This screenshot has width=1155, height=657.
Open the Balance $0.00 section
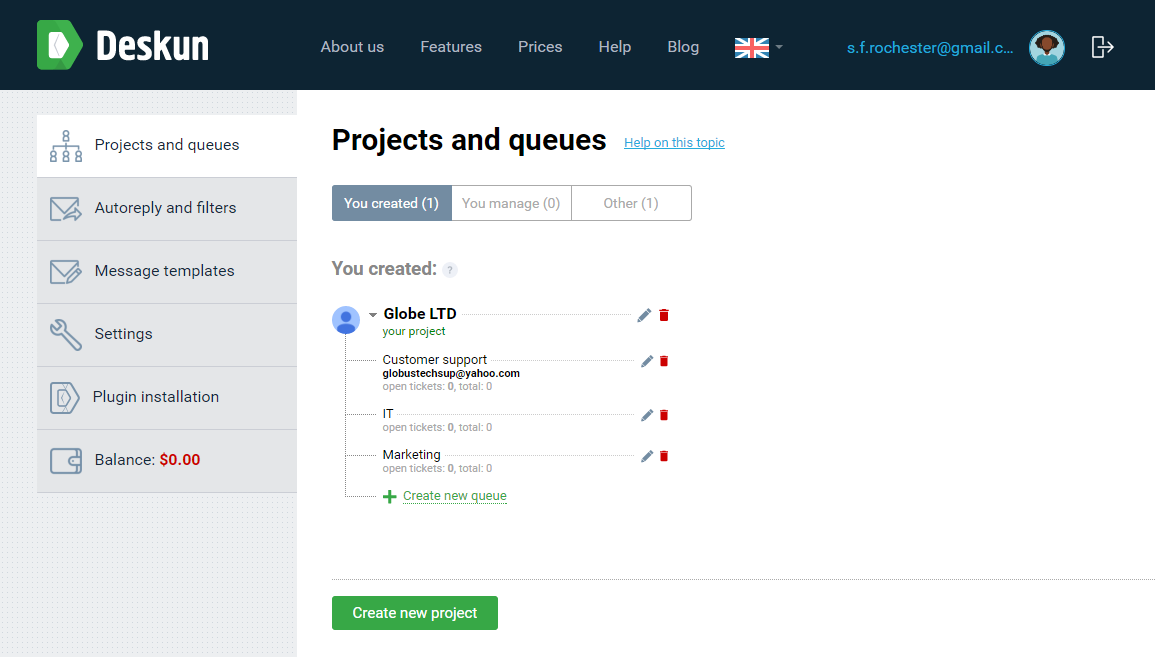click(167, 460)
